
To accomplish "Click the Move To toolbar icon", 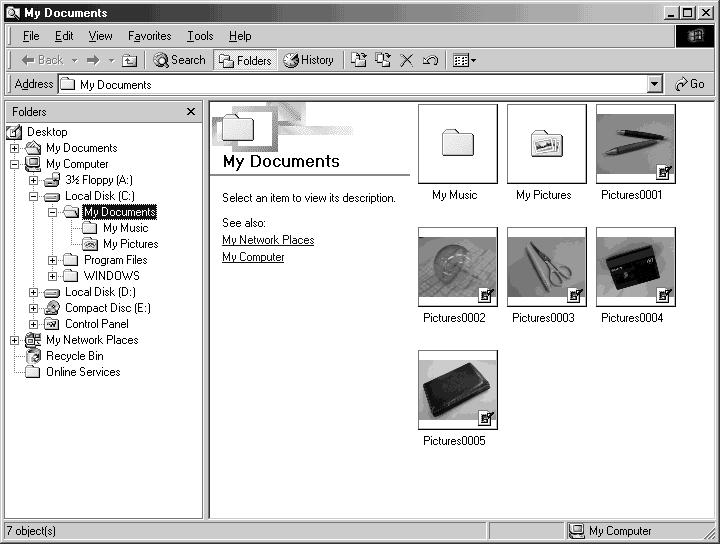I will pos(359,60).
